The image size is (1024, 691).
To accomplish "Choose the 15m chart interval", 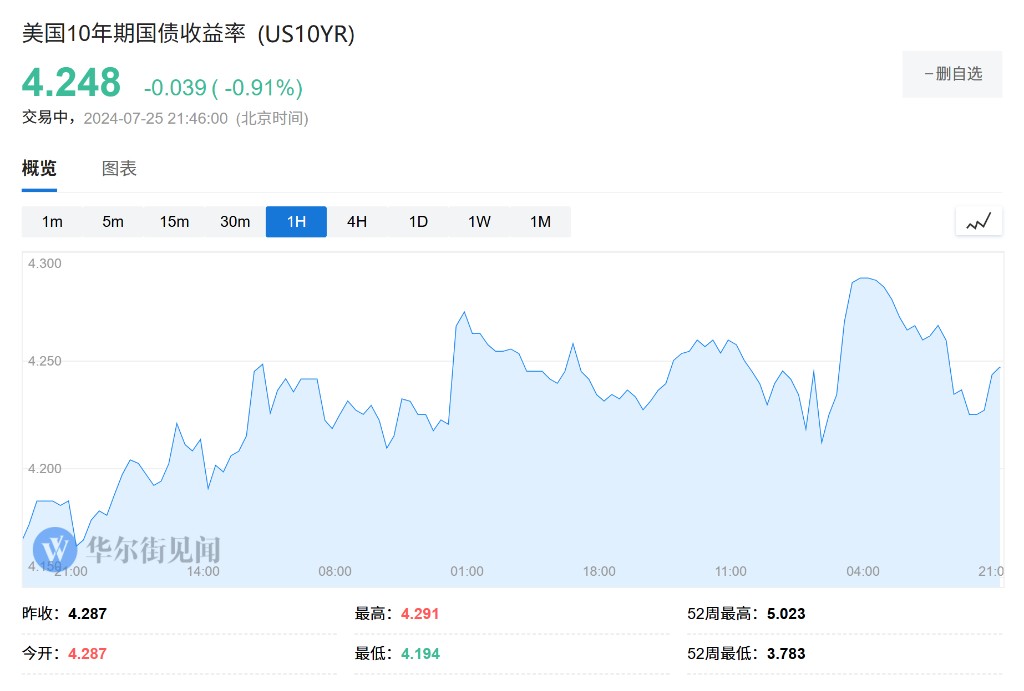I will [174, 222].
